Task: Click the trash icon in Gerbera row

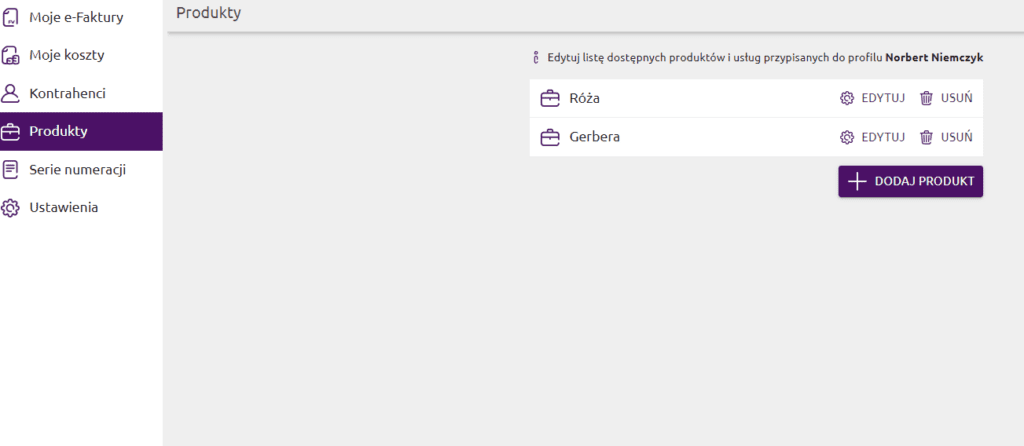Action: 927,137
